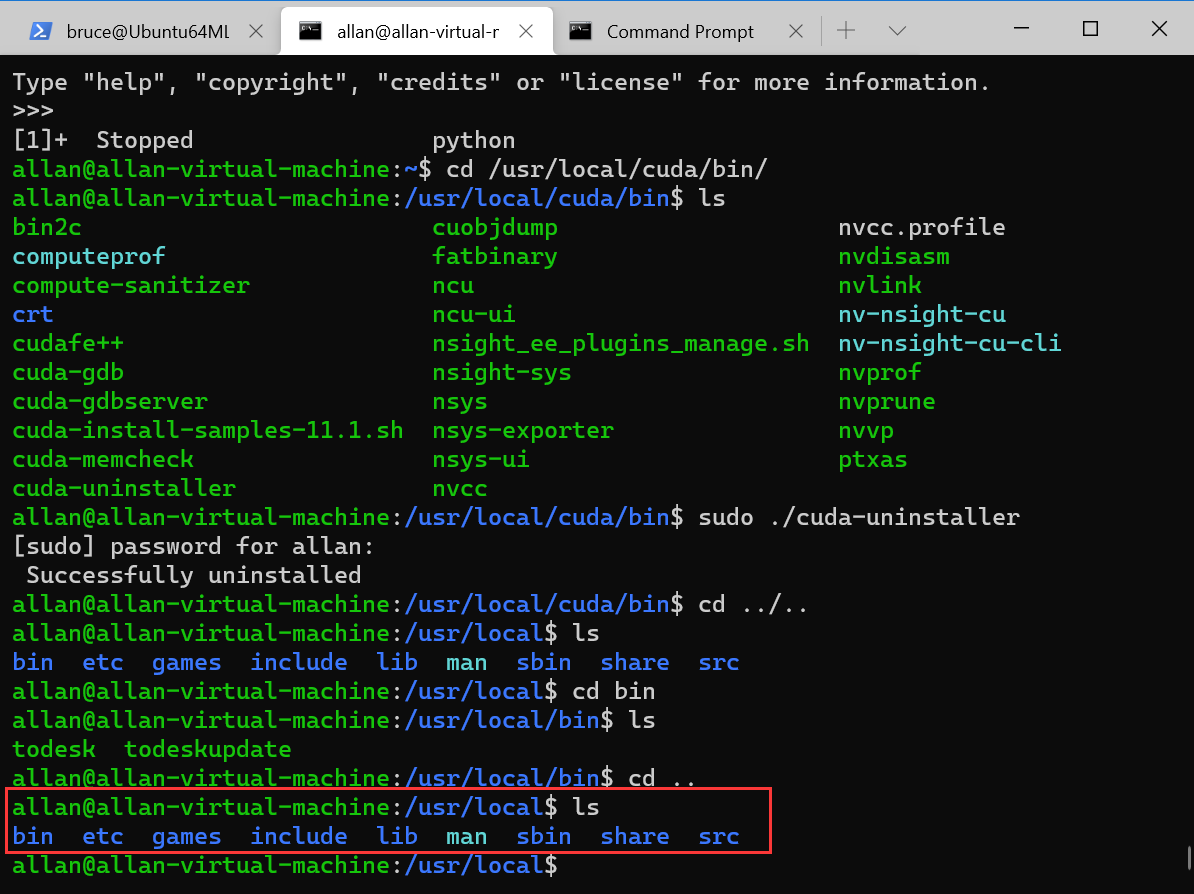The height and width of the screenshot is (894, 1194).
Task: Maximize the terminal window
Action: click(x=1090, y=29)
